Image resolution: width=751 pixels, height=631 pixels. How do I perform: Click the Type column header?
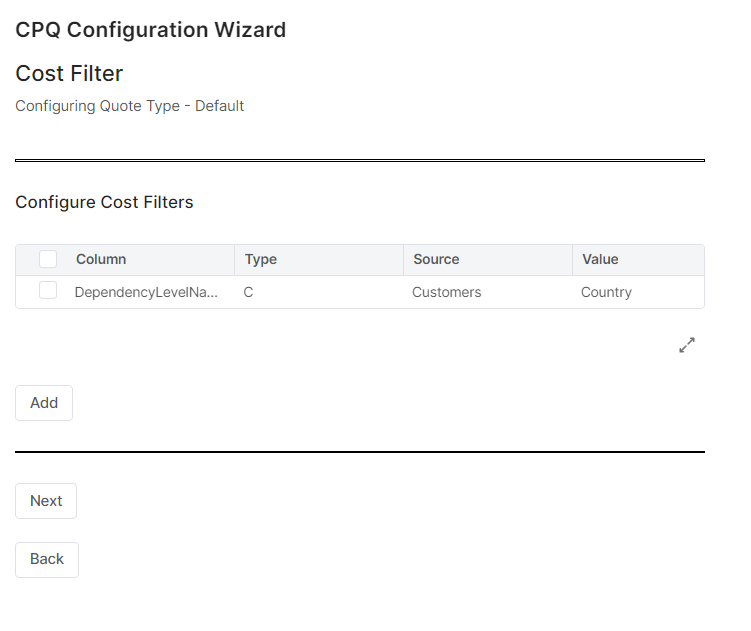261,260
